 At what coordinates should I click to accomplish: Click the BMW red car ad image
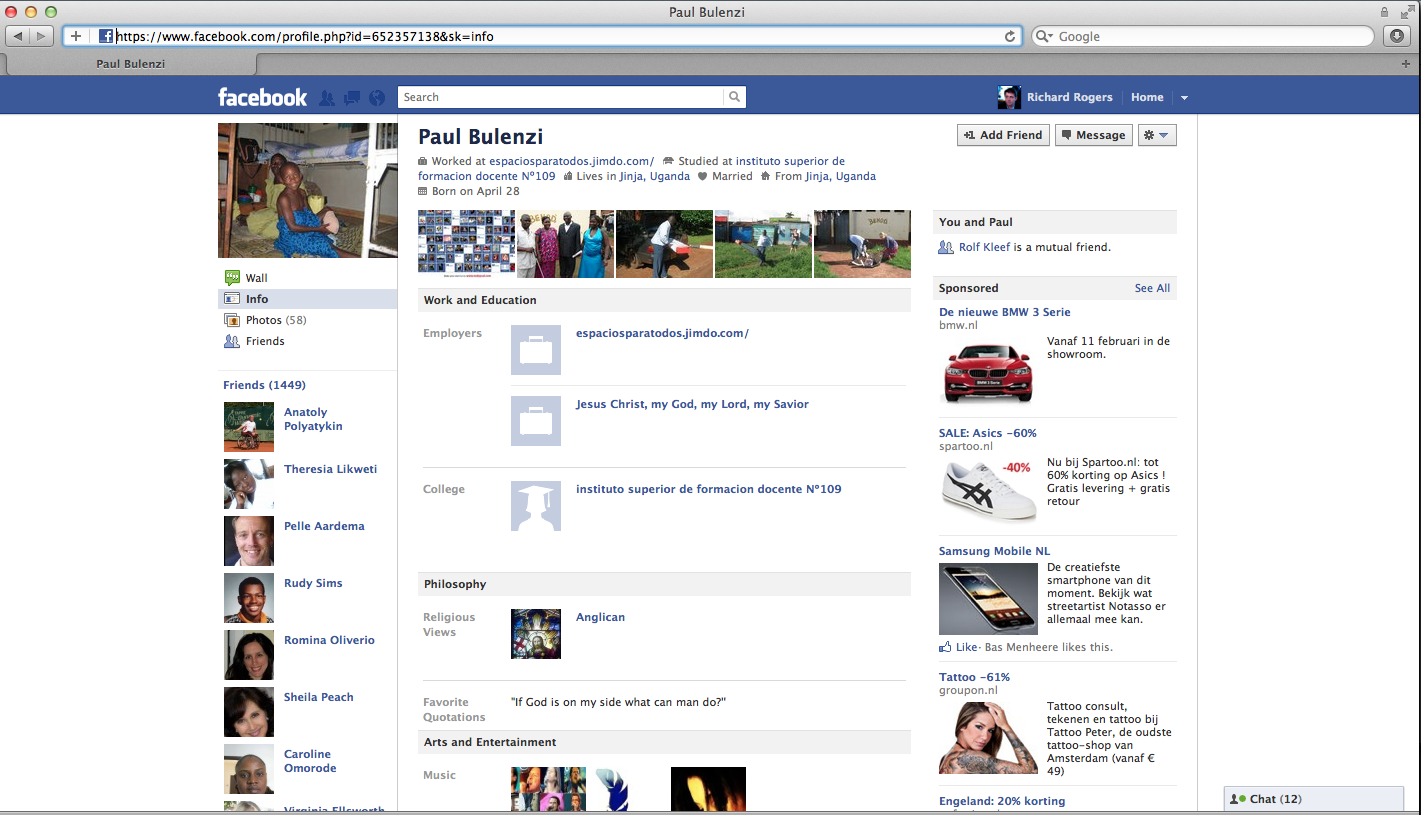point(988,371)
